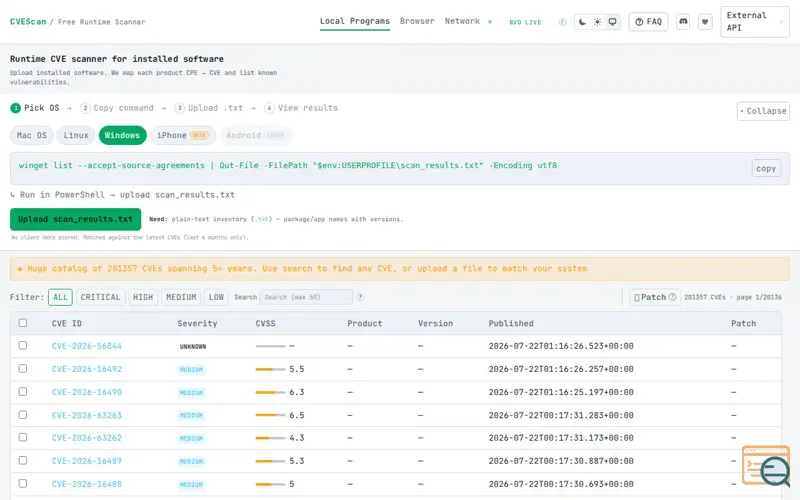Open CVE-2026-16488 details link

click(87, 484)
